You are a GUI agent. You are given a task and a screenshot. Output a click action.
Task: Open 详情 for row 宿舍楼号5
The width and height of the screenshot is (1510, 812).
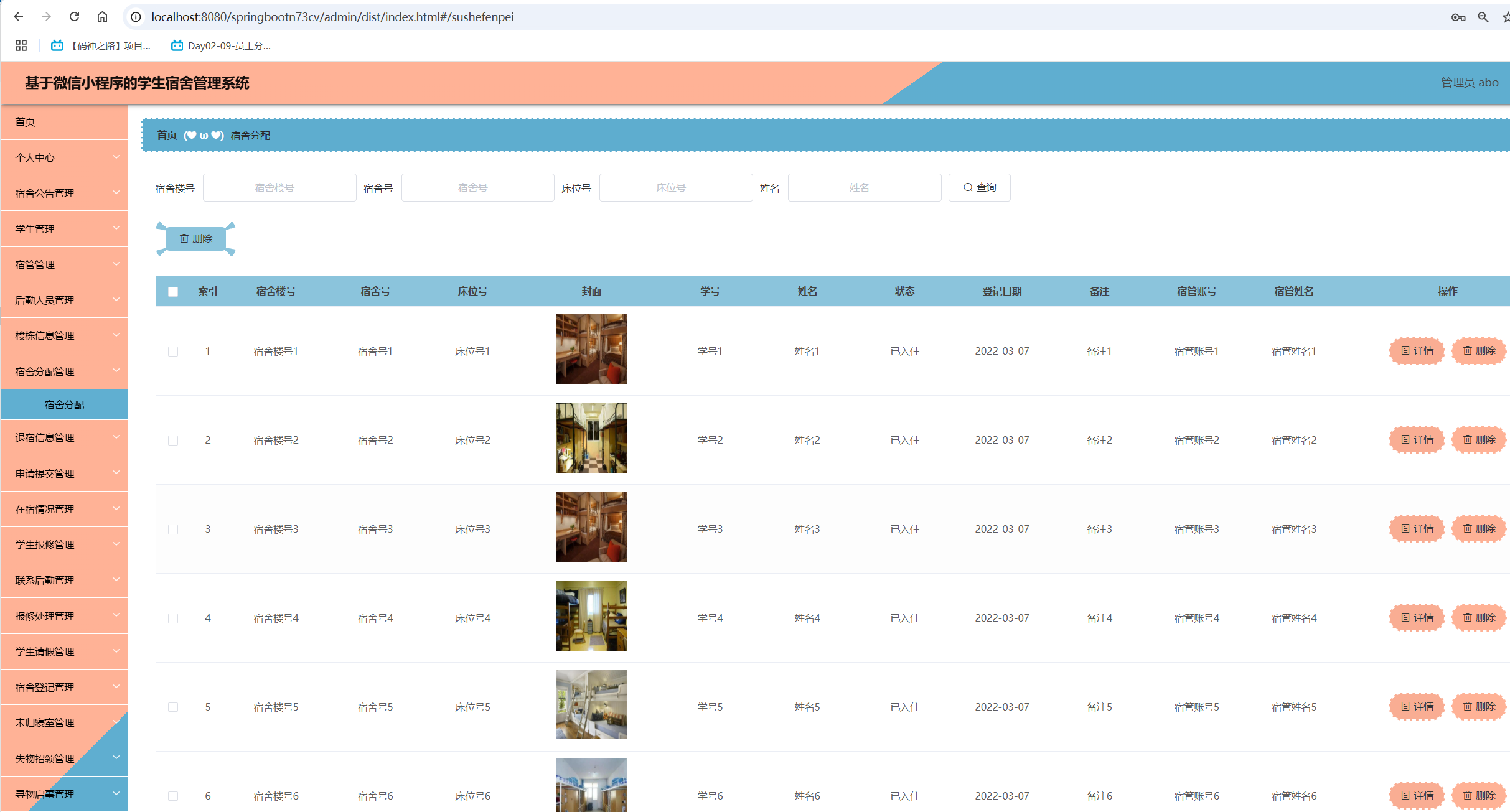pos(1417,707)
